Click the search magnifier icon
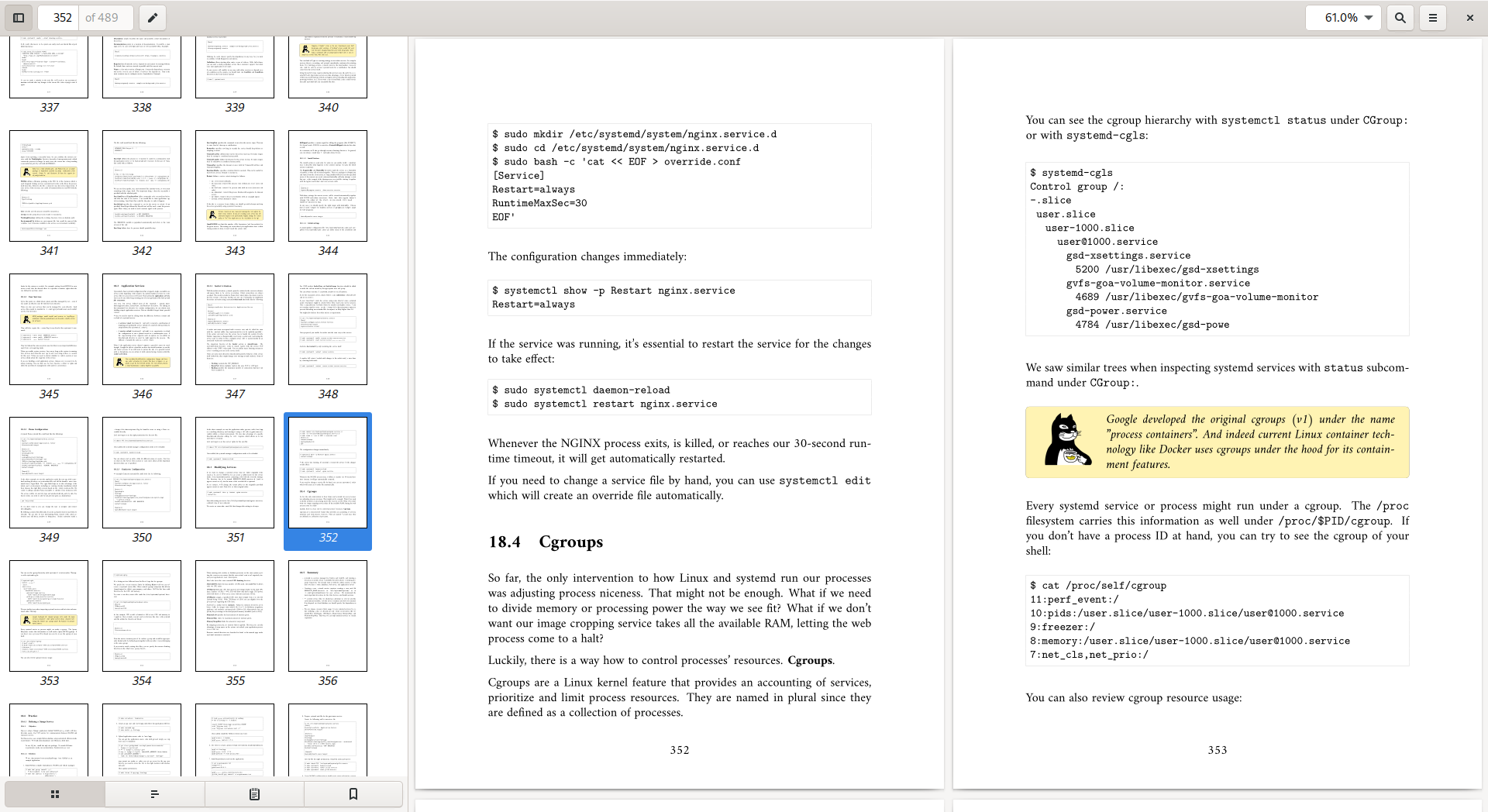1488x812 pixels. pos(1400,18)
